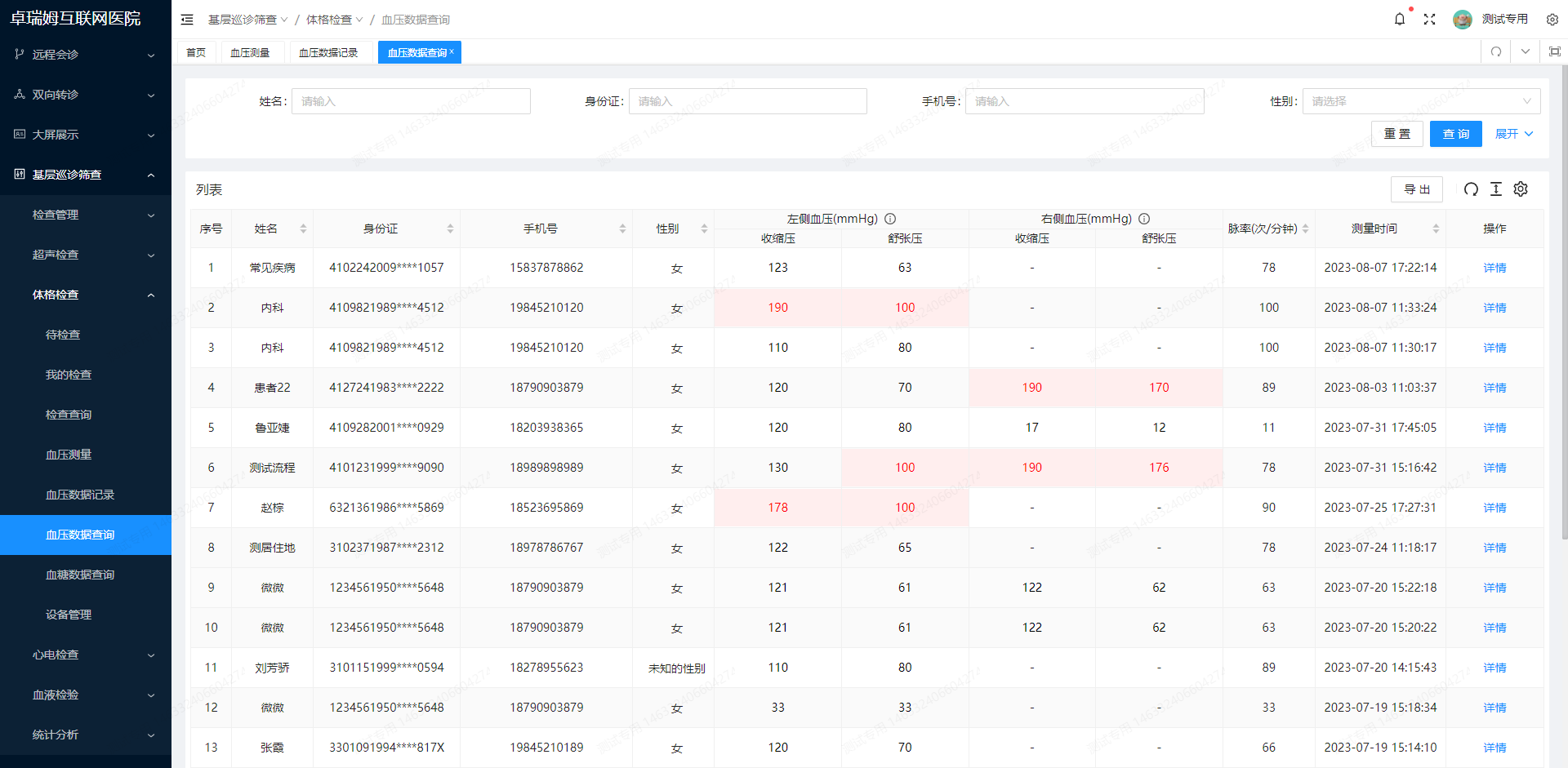Expand 双向转诊 sidebar menu

pos(86,95)
